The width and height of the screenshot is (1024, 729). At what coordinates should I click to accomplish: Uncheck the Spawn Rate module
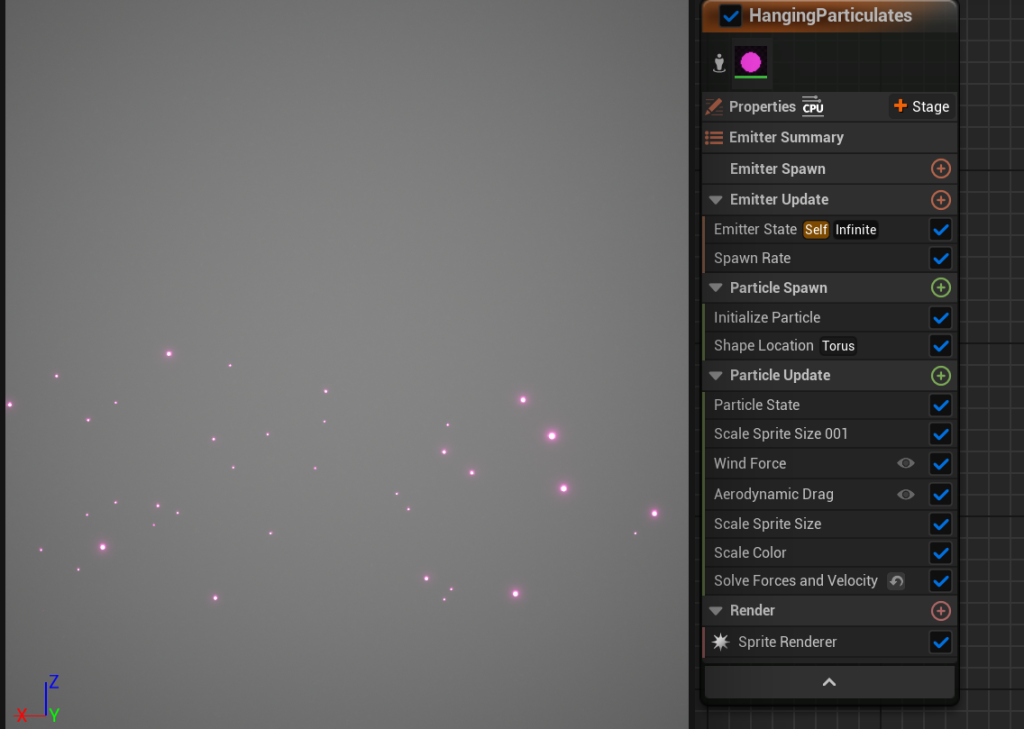940,259
